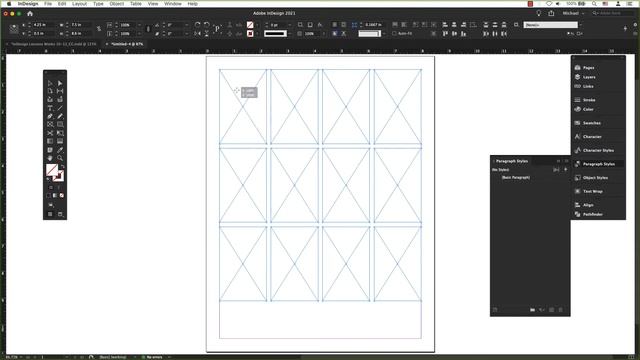The height and width of the screenshot is (360, 640).
Task: Select the Free Transform tool
Action: (x=60, y=133)
